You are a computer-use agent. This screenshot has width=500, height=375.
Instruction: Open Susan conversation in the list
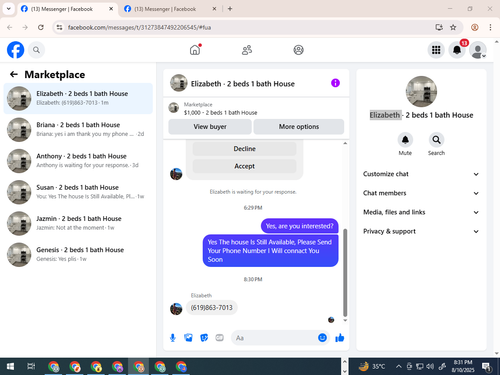click(x=78, y=192)
